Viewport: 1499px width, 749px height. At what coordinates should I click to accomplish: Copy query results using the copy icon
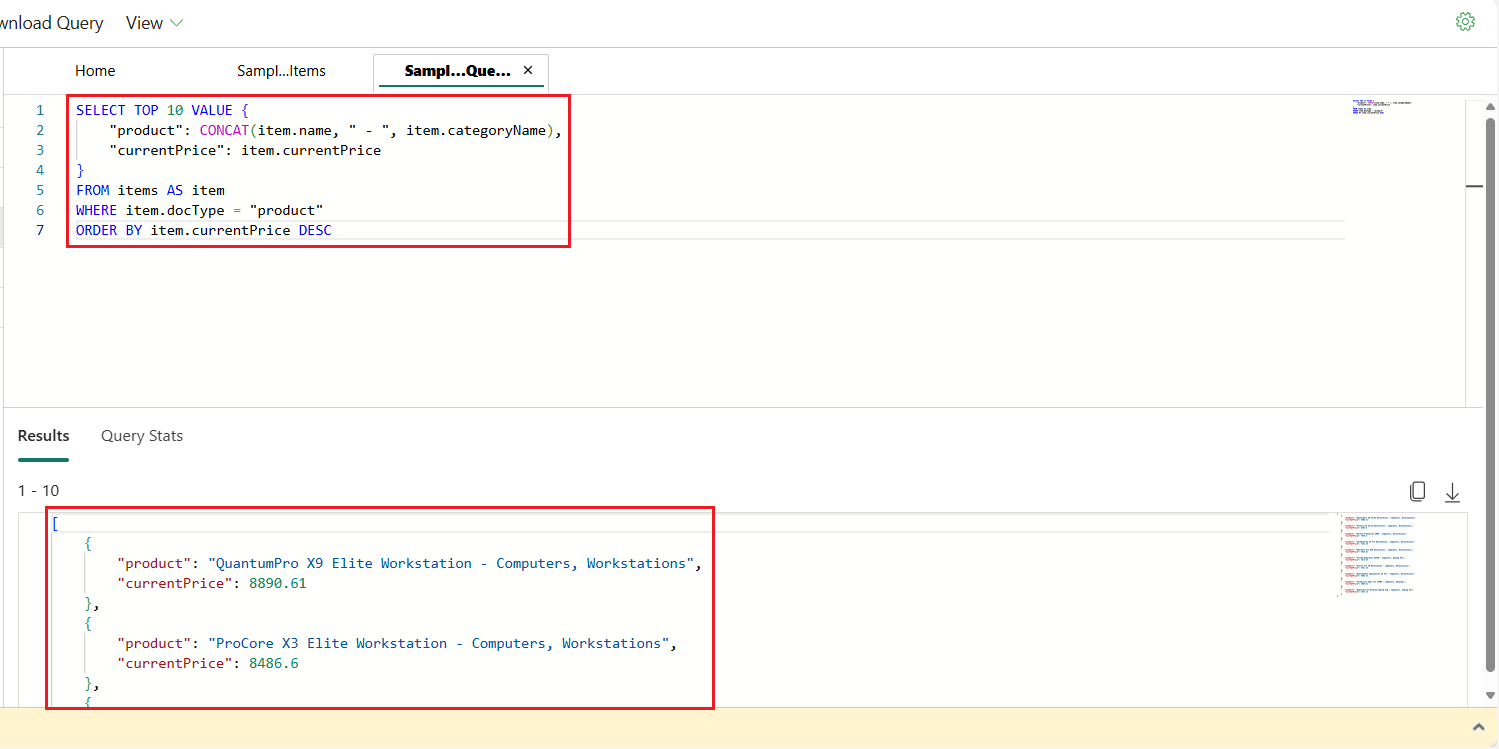click(x=1417, y=491)
